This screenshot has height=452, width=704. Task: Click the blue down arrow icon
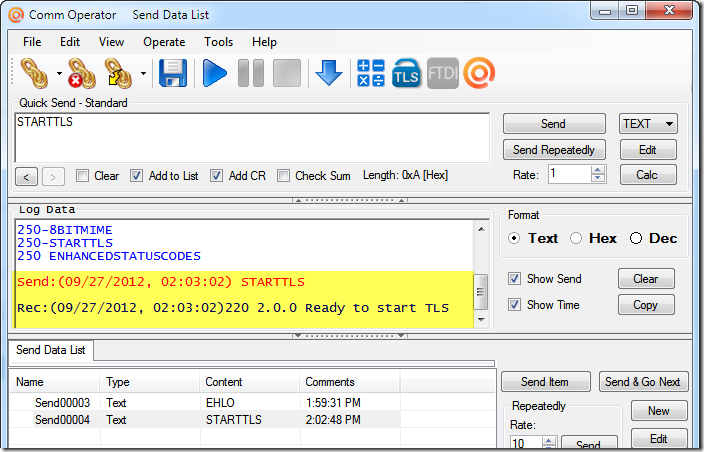[x=329, y=73]
